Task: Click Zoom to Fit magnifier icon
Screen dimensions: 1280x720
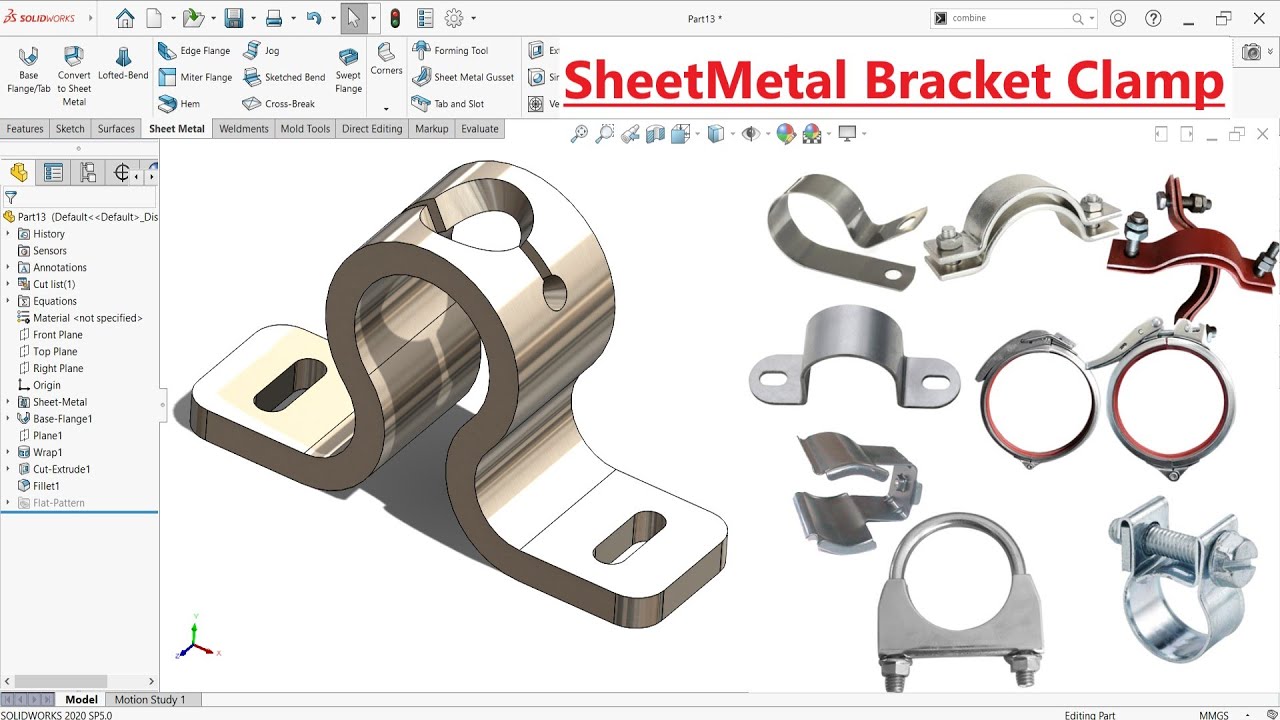Action: (579, 134)
